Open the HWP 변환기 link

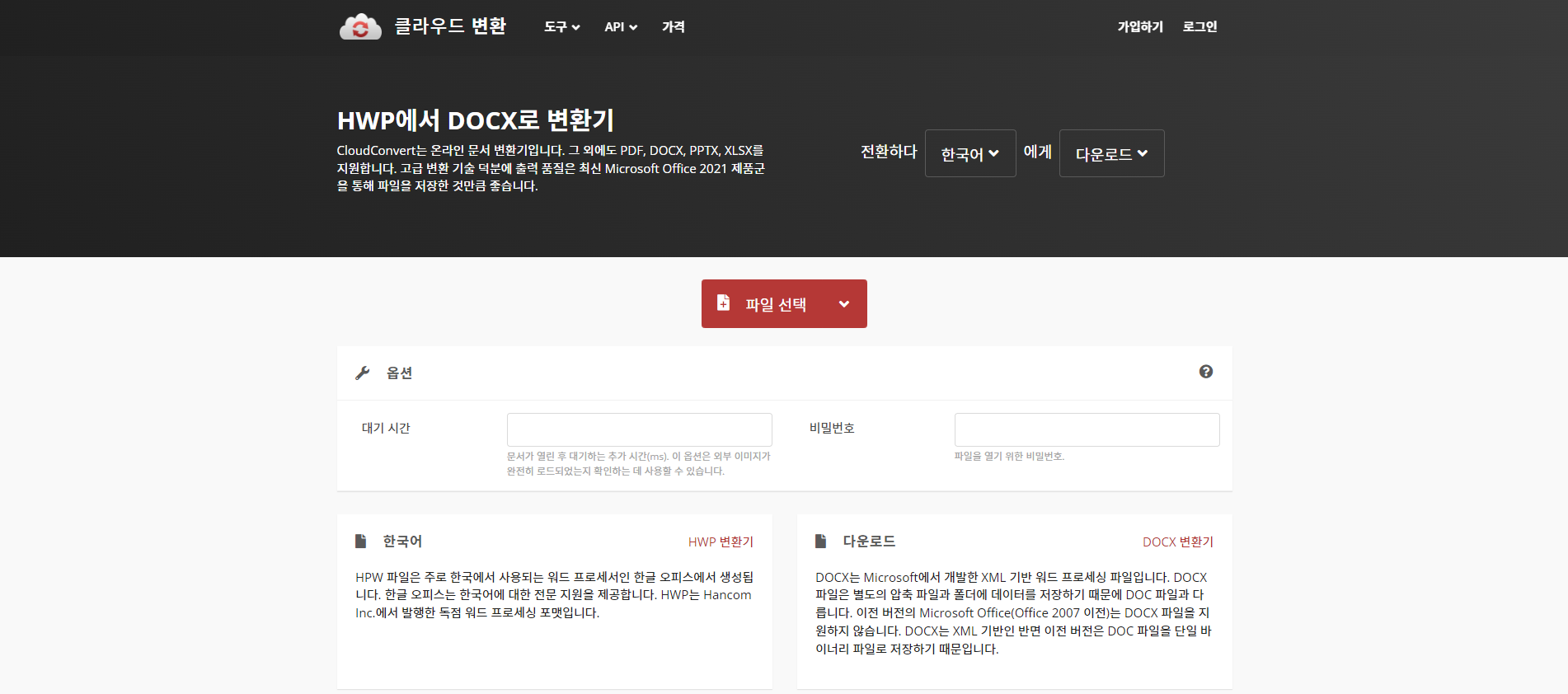point(720,542)
